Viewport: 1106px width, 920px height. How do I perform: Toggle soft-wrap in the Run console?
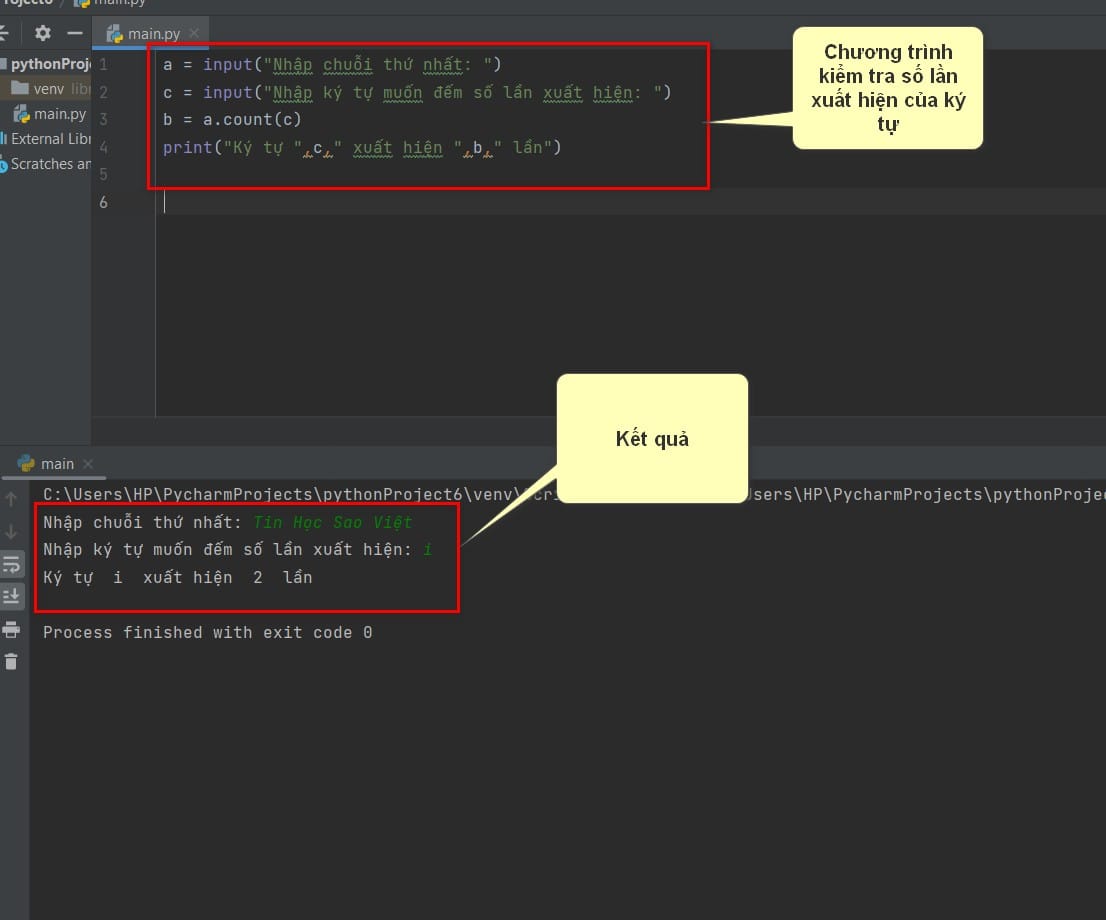point(12,564)
